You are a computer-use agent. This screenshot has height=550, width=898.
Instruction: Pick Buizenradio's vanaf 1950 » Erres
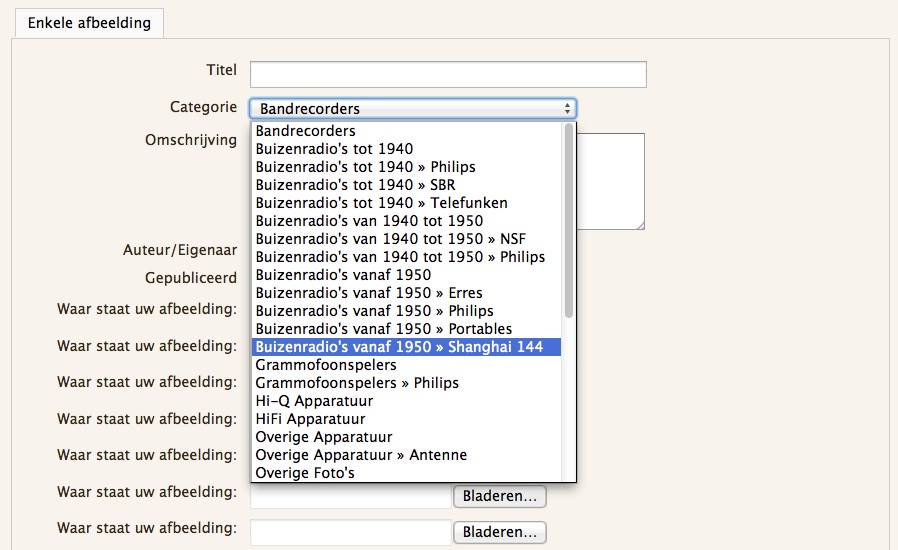369,293
